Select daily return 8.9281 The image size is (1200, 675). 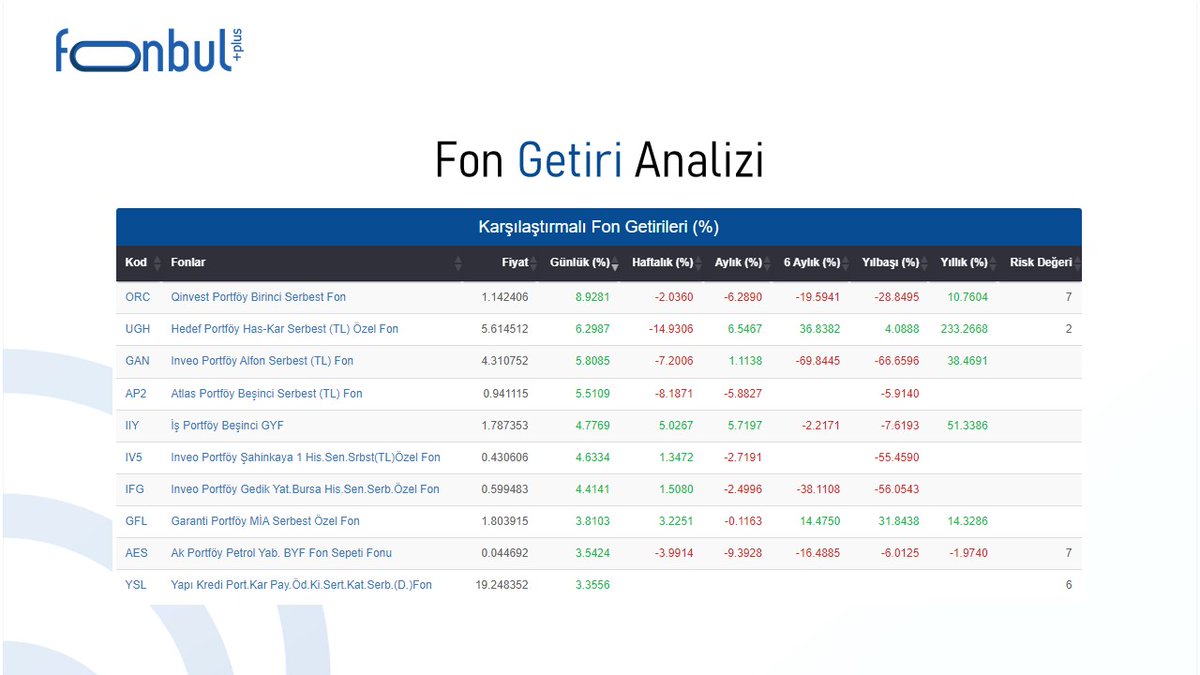coord(592,297)
